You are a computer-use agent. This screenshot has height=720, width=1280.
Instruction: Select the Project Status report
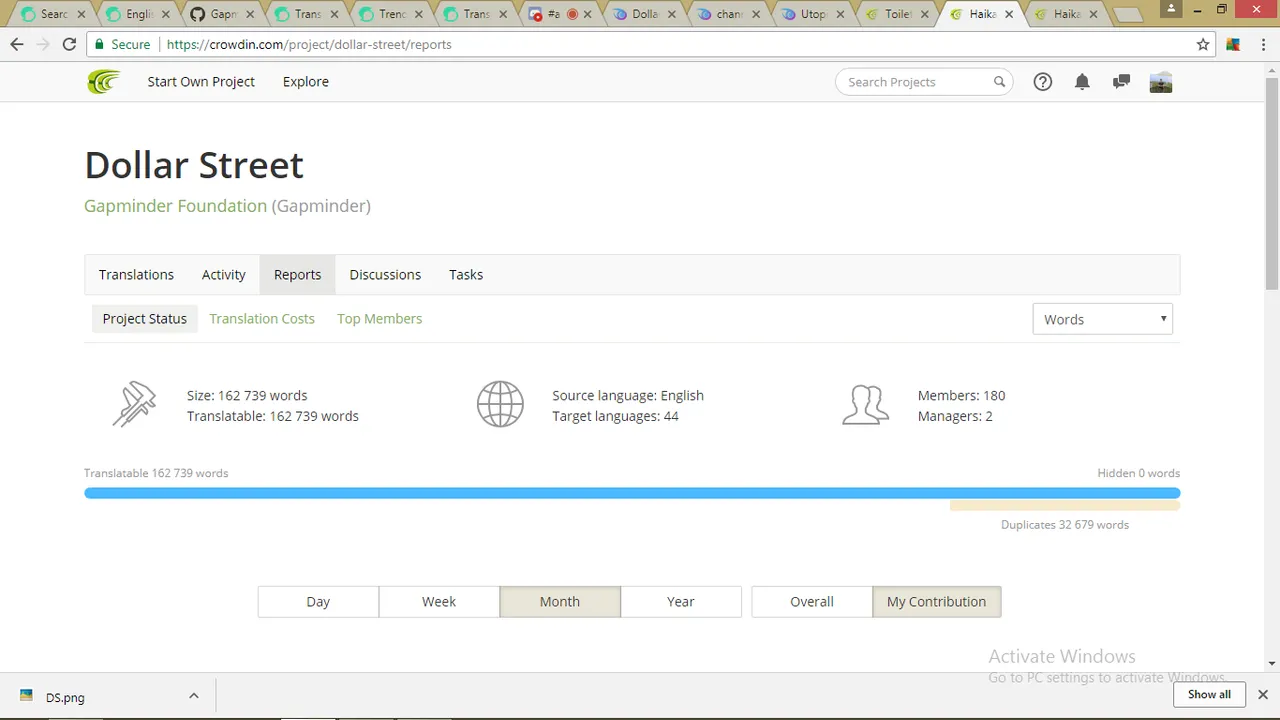tap(145, 319)
